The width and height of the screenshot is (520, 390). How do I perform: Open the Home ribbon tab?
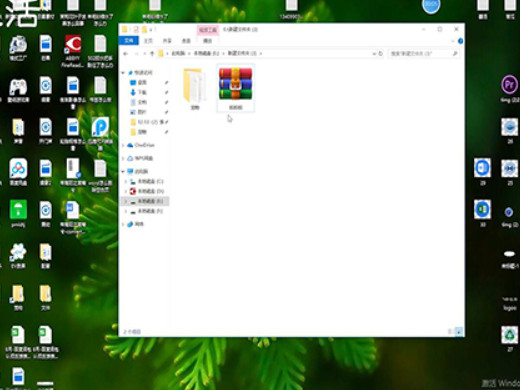(x=148, y=41)
